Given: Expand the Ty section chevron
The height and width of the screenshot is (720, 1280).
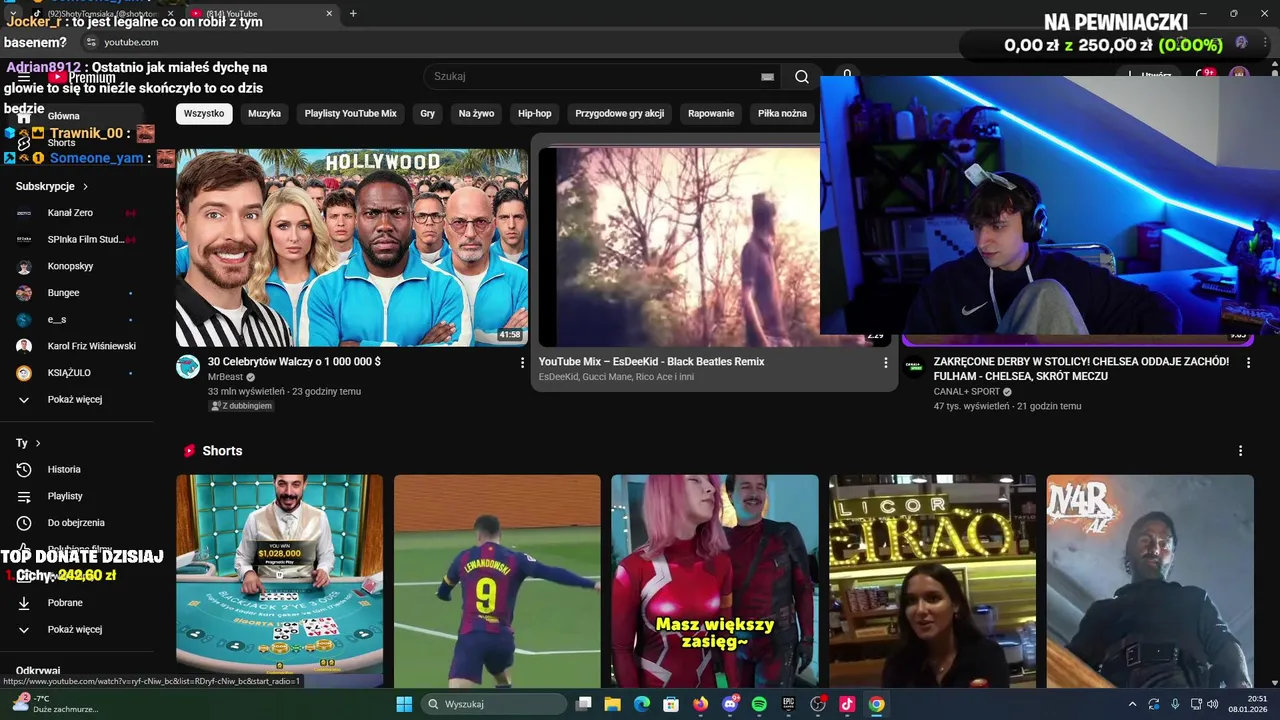Looking at the screenshot, I should click(38, 443).
